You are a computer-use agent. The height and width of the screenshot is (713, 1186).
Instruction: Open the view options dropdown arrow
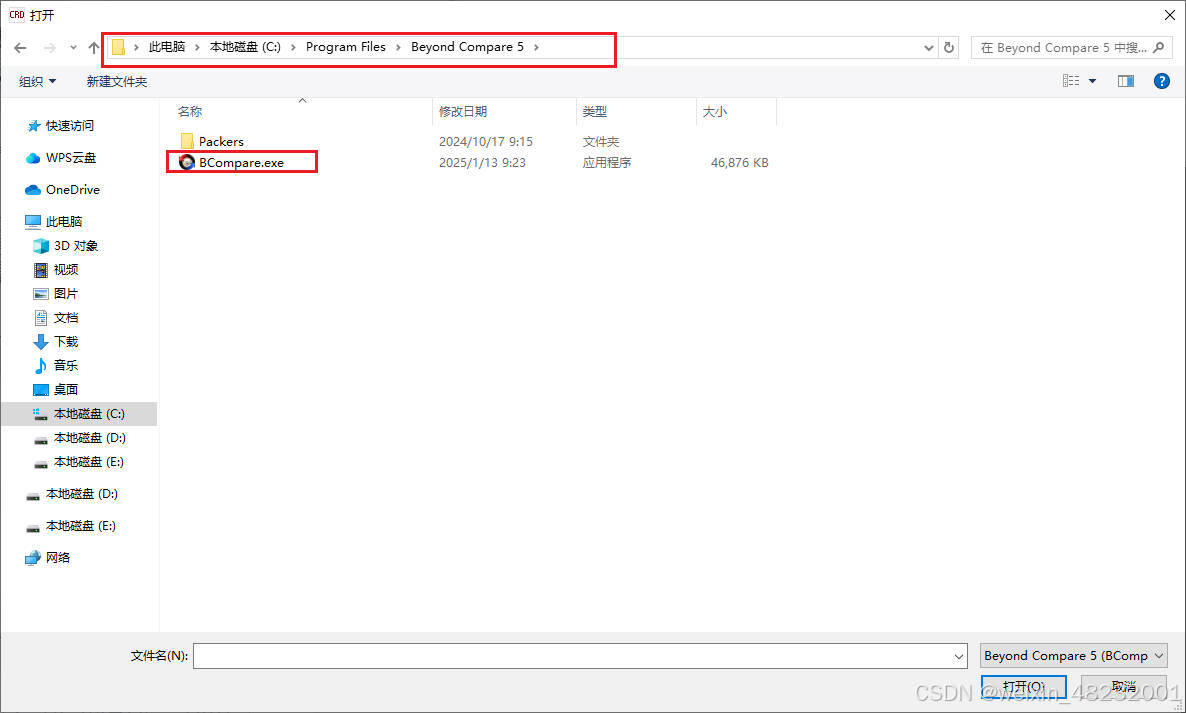pos(1092,81)
